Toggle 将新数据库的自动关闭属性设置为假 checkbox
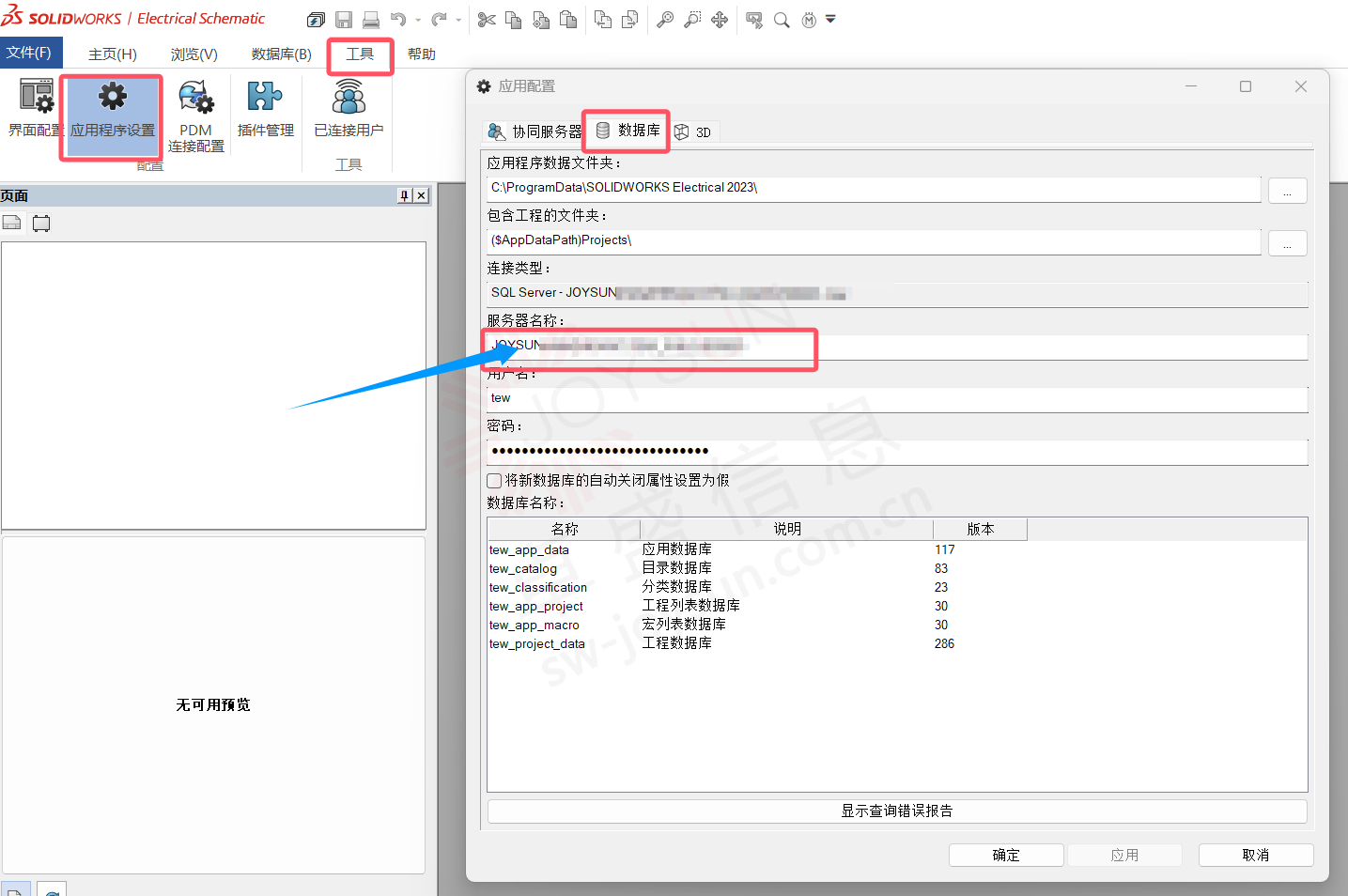 (494, 481)
